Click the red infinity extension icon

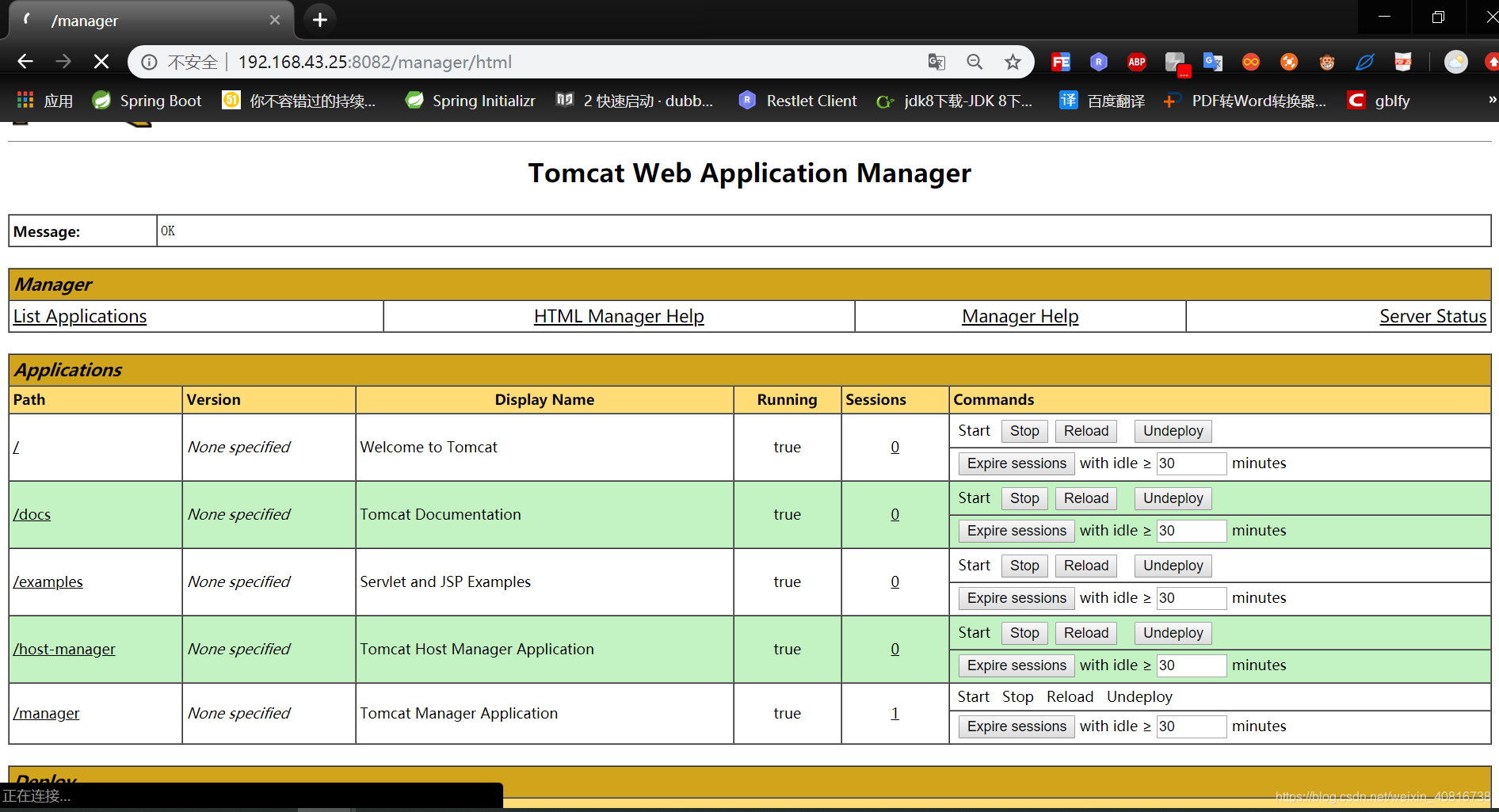[1251, 62]
